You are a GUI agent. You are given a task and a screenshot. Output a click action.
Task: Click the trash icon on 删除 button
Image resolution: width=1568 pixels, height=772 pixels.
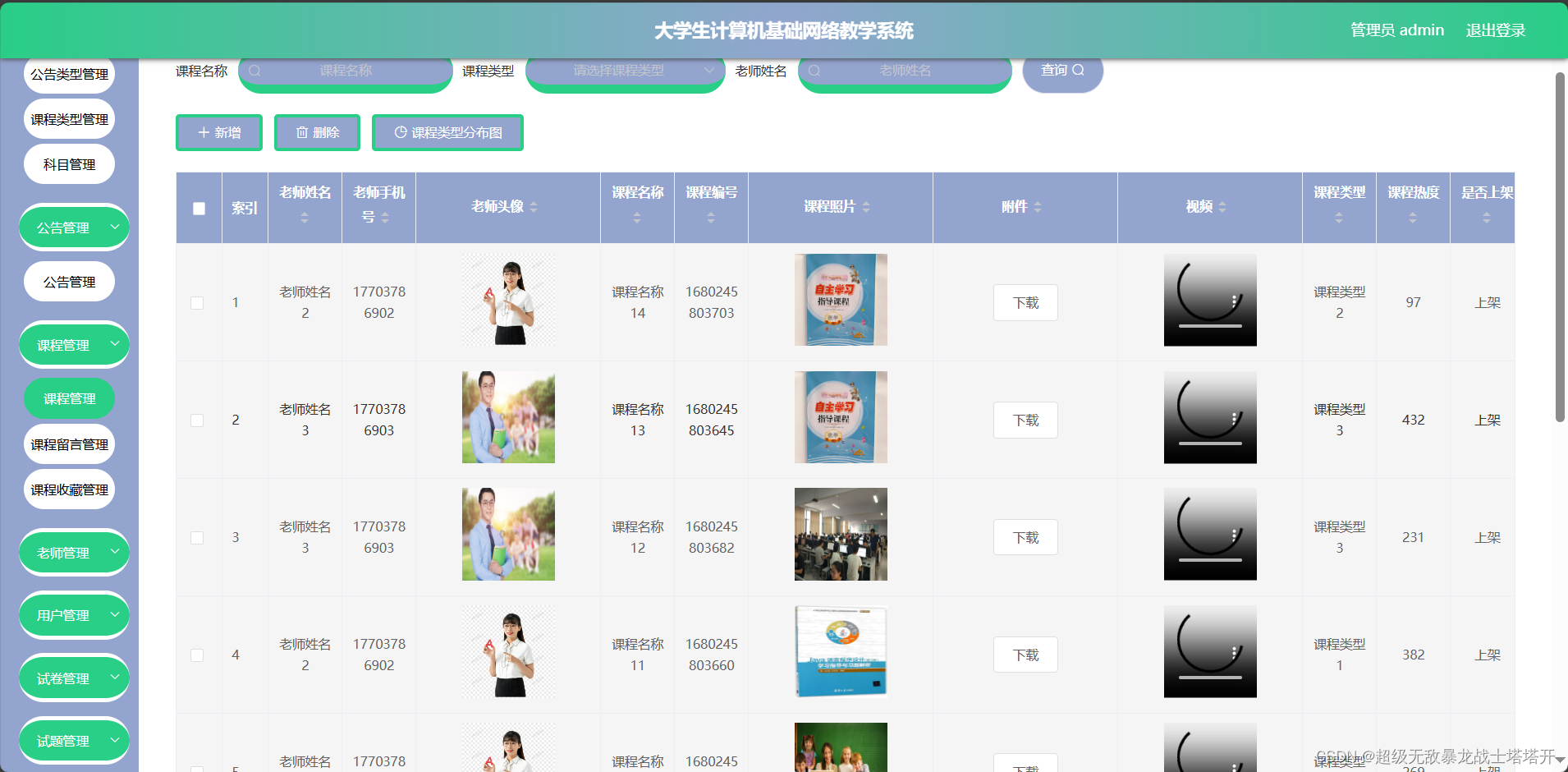[301, 132]
